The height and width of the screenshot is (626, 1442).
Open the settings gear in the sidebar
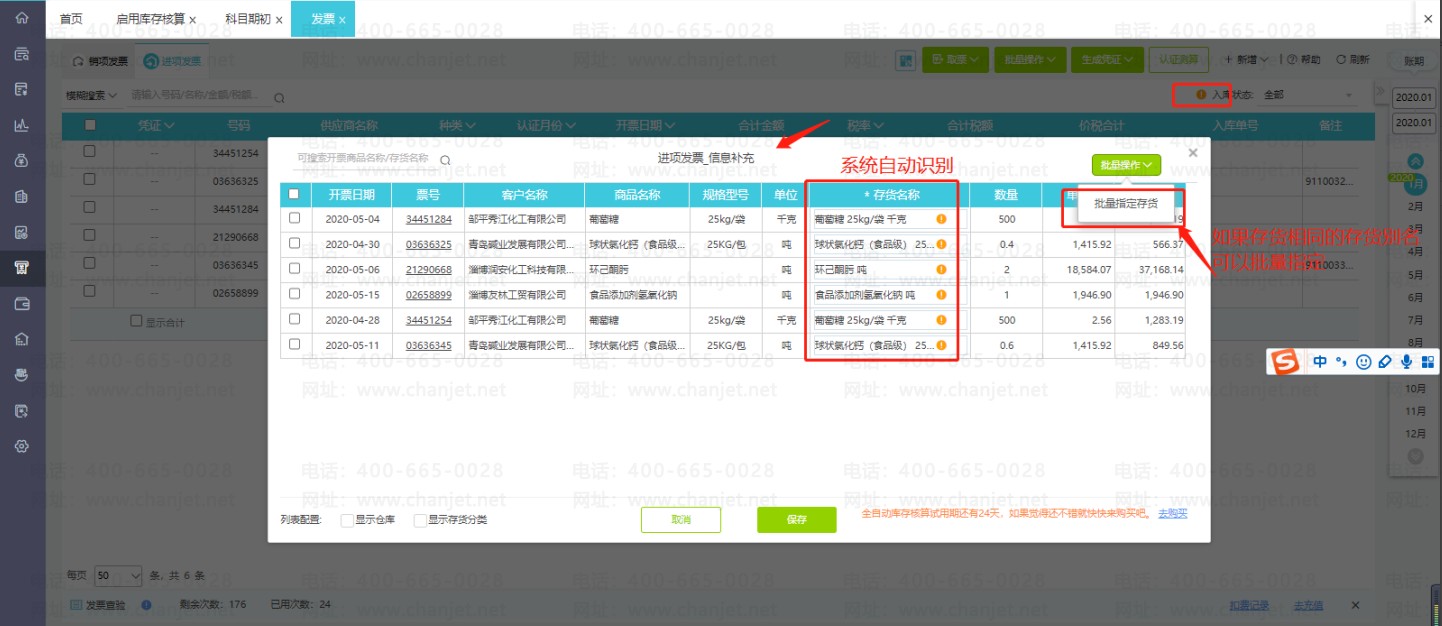(21, 446)
